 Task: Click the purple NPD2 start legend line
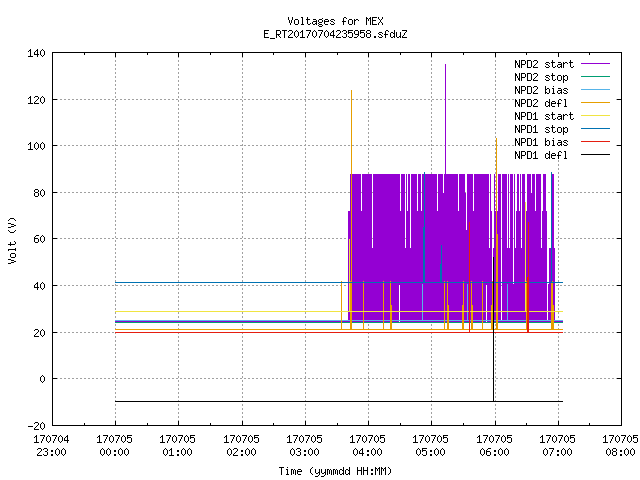[595, 64]
